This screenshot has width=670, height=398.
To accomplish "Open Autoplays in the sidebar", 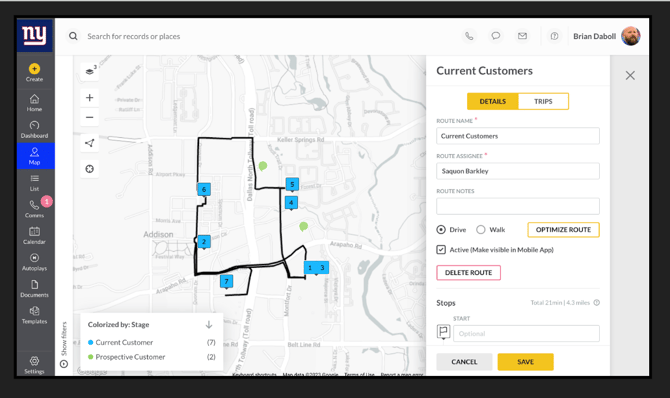I will click(x=34, y=262).
